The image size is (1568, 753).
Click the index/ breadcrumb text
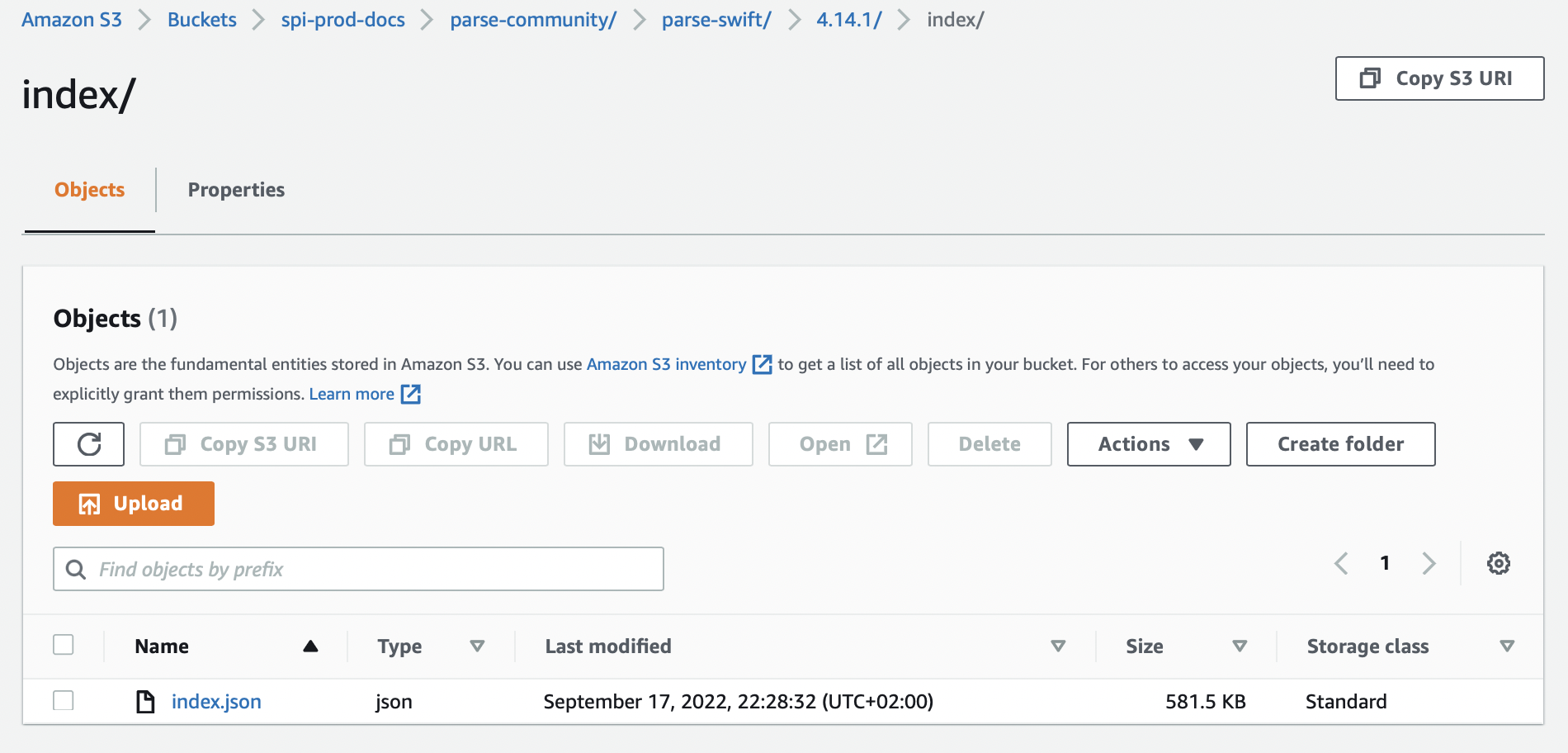[x=956, y=20]
